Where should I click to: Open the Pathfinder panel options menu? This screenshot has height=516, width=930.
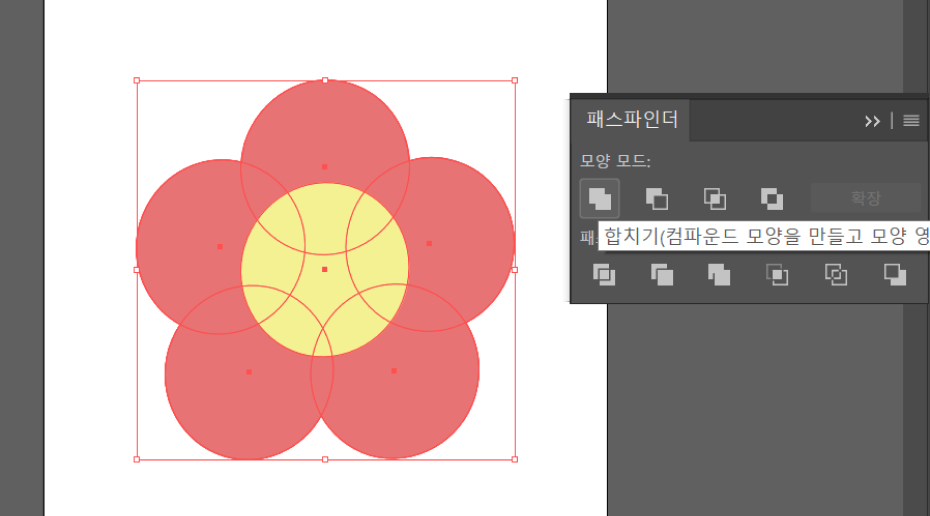(911, 121)
